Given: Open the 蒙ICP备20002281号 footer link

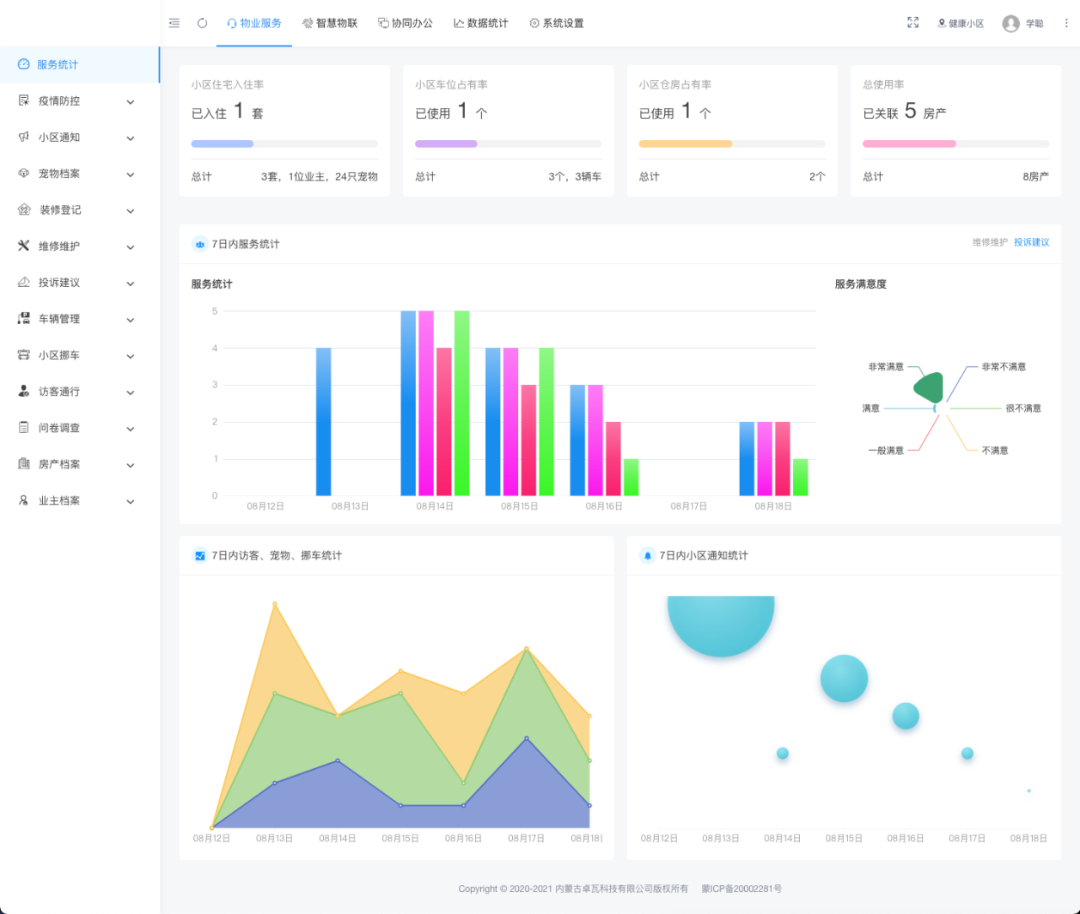Looking at the screenshot, I should point(742,889).
